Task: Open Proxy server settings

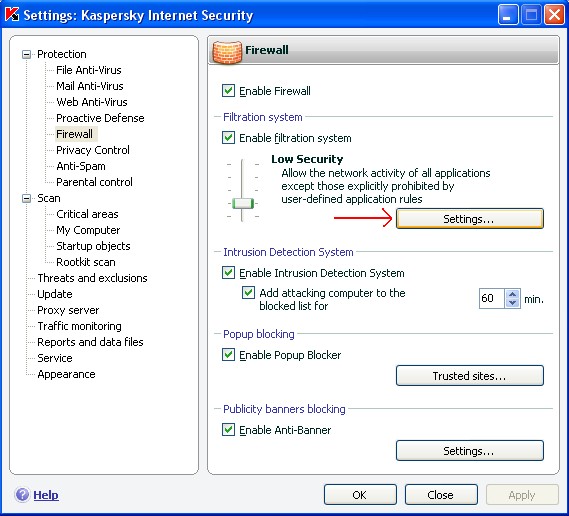Action: pyautogui.click(x=68, y=310)
